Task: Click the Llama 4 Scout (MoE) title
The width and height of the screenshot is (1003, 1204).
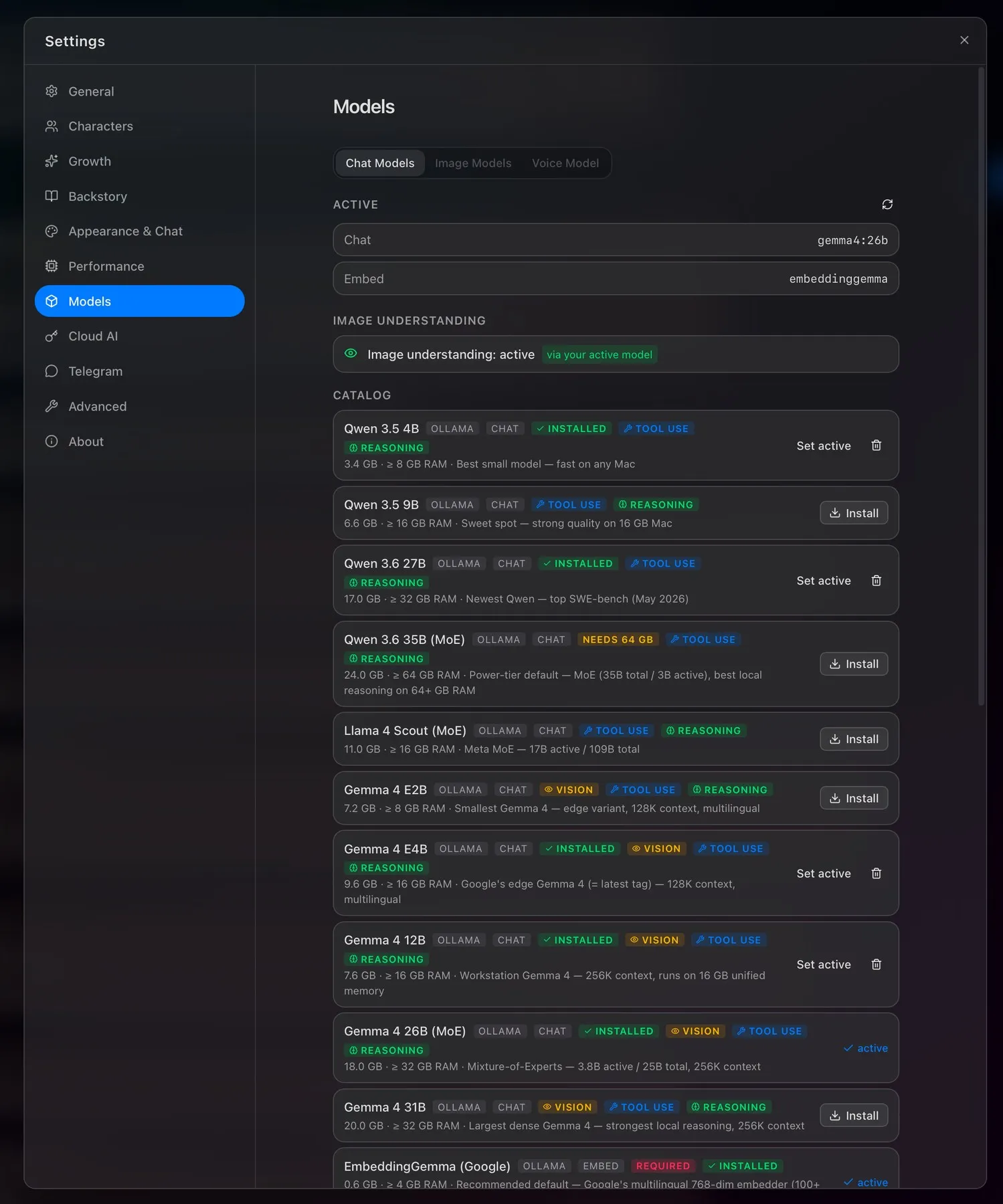Action: pyautogui.click(x=405, y=730)
